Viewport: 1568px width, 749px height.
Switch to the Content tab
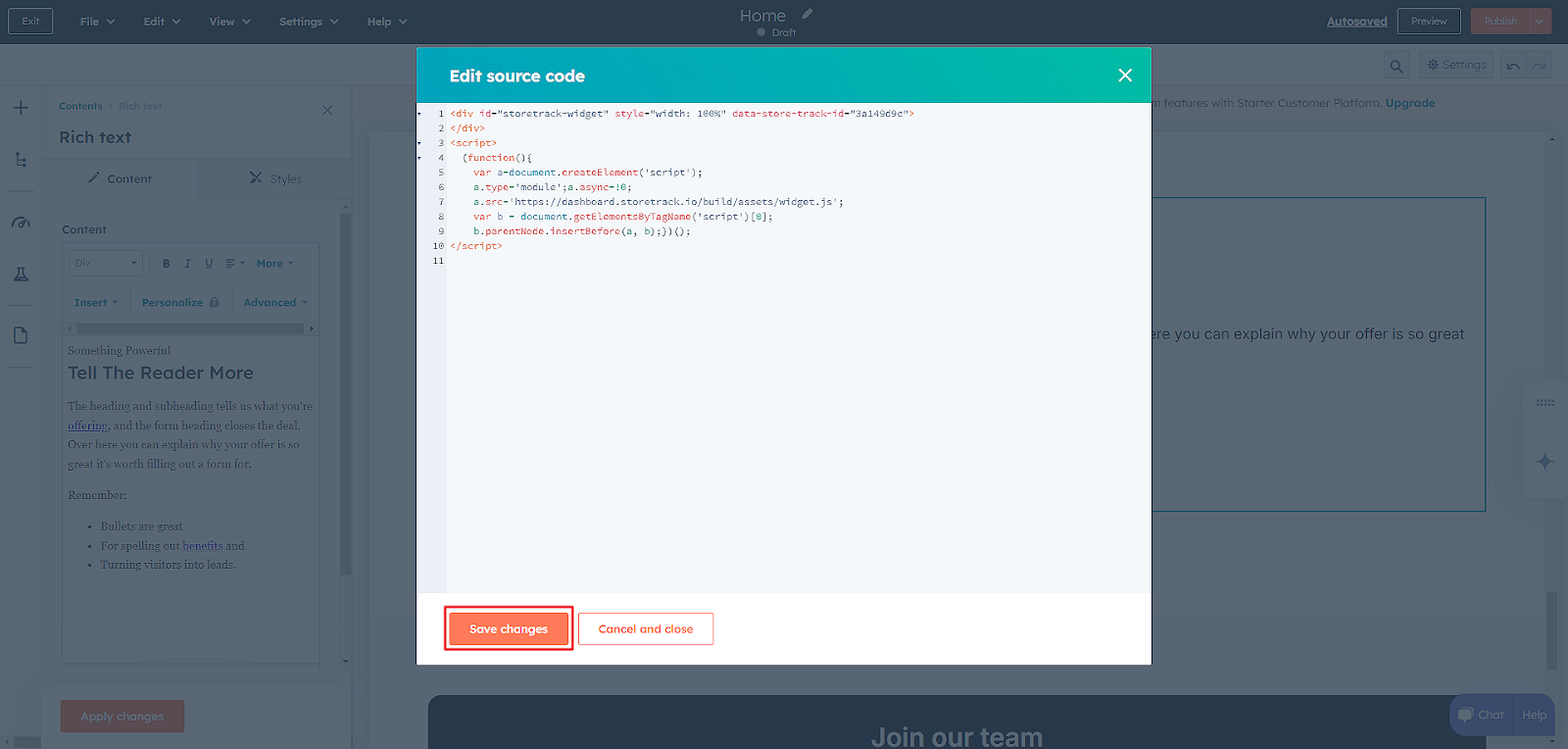click(121, 178)
